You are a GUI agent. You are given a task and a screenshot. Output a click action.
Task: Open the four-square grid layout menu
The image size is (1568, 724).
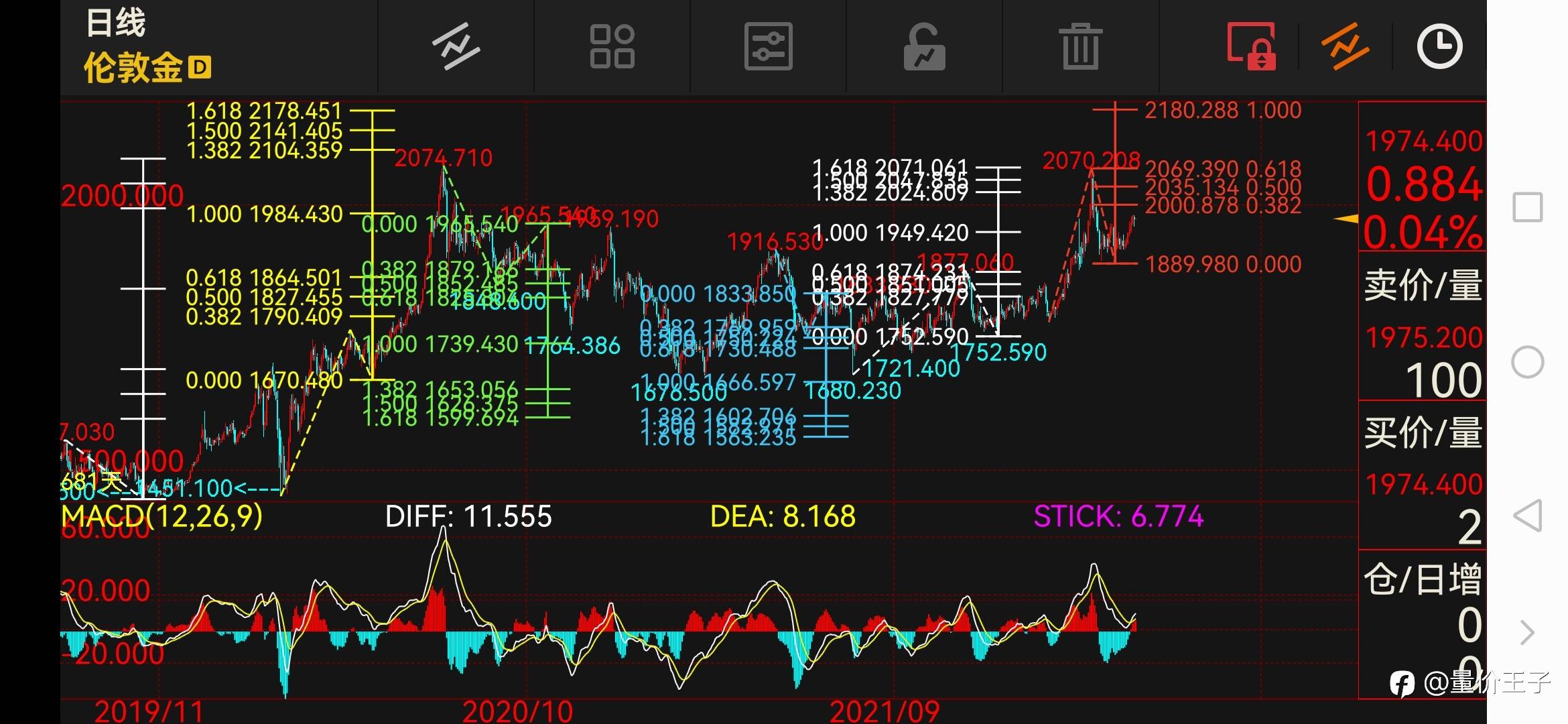click(x=612, y=46)
